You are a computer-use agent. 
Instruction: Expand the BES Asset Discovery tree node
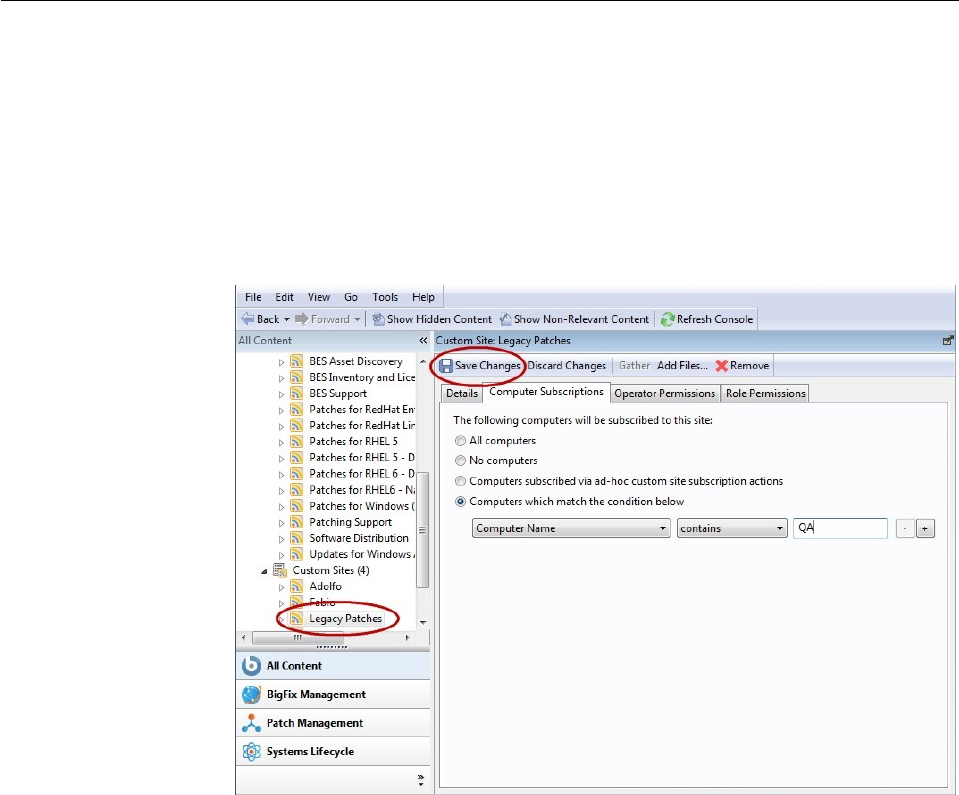tap(281, 362)
